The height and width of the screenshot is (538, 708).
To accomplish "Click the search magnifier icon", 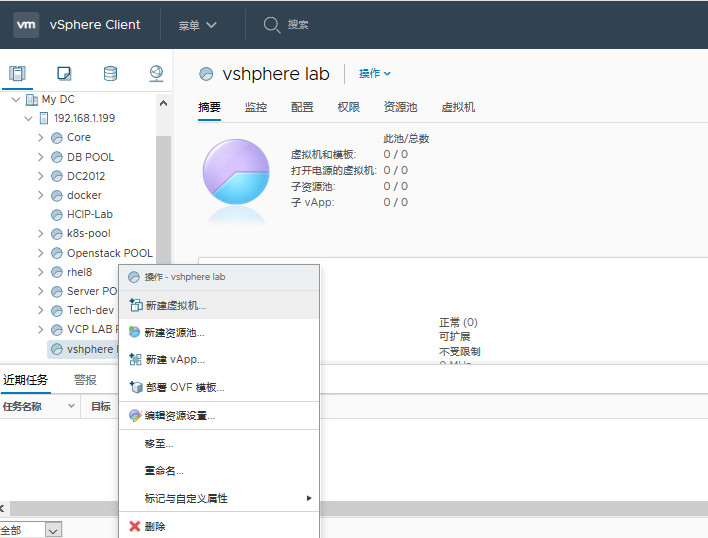I will tap(271, 25).
